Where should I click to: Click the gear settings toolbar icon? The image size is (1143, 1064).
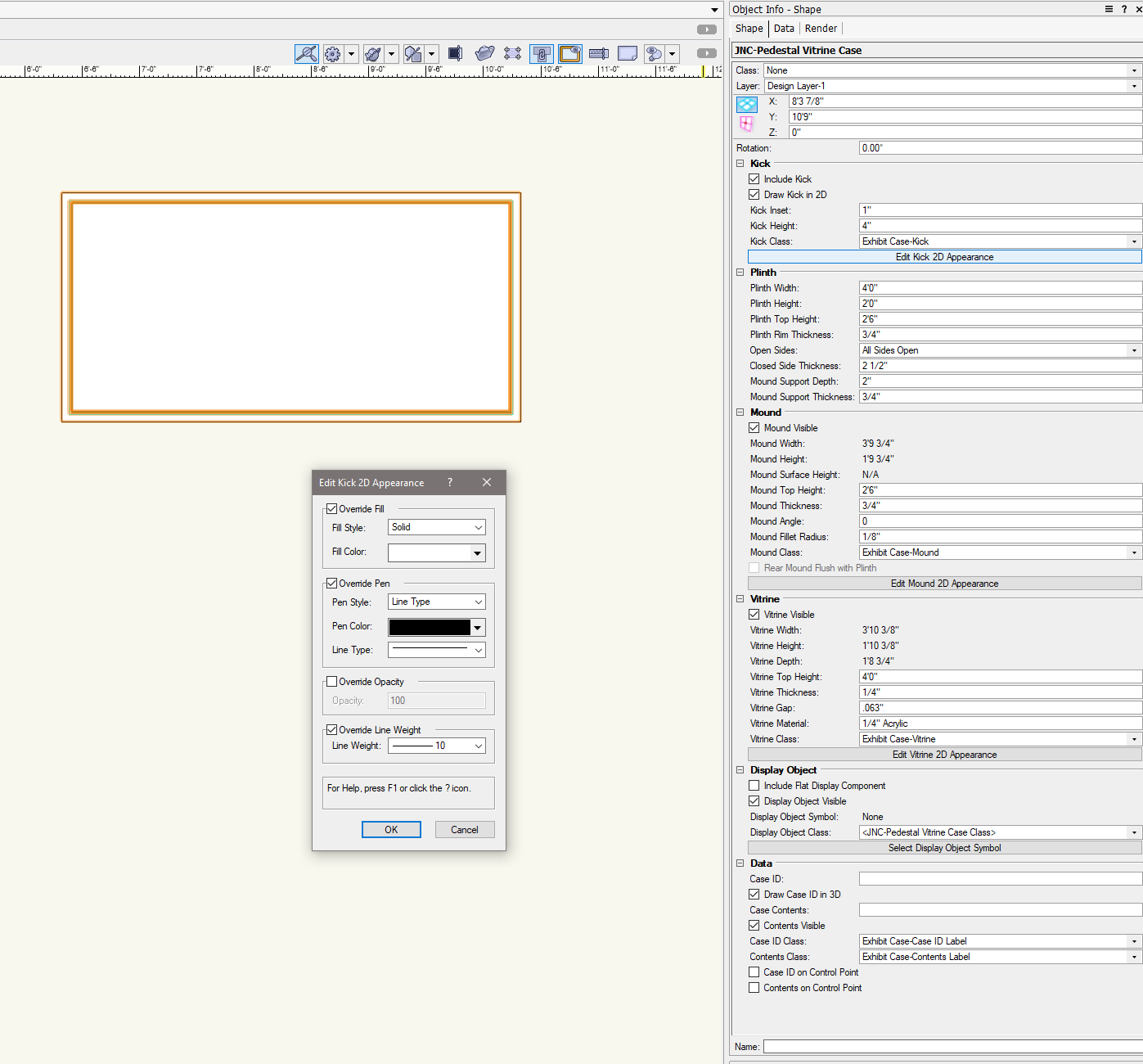point(332,54)
